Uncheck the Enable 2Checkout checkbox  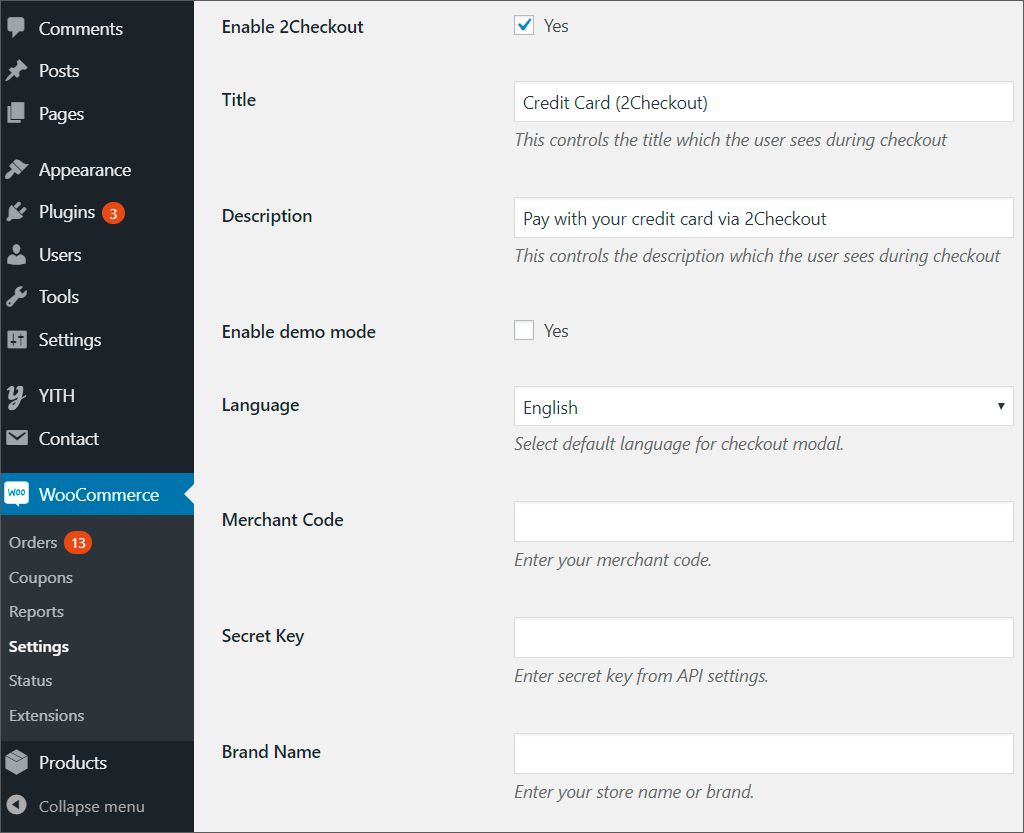[524, 26]
